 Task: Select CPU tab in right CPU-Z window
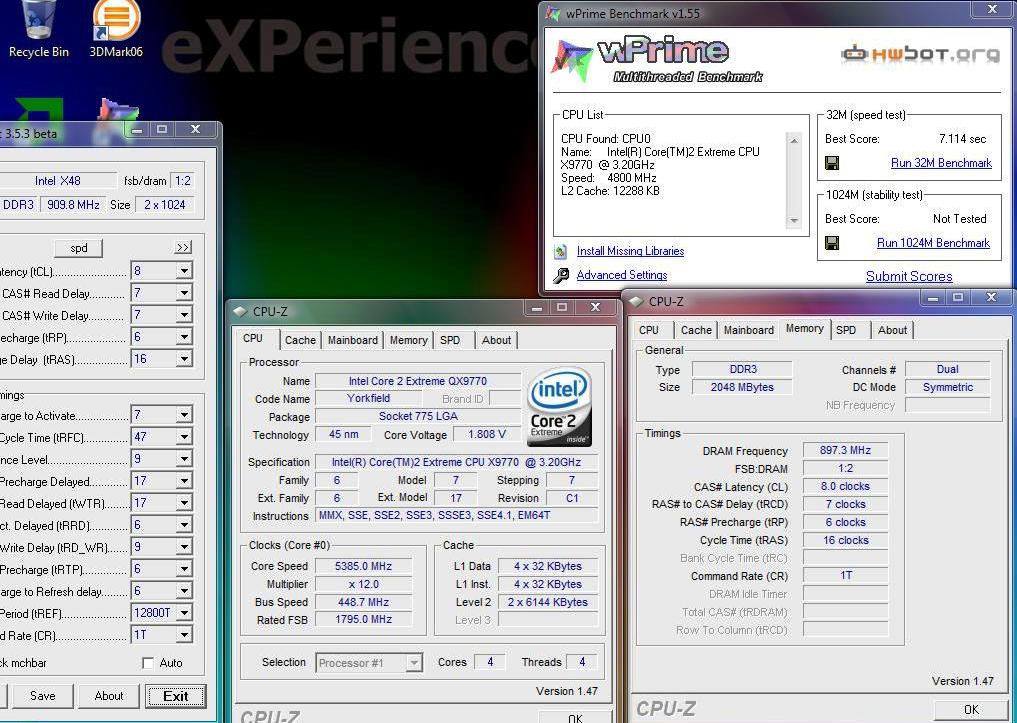coord(649,329)
